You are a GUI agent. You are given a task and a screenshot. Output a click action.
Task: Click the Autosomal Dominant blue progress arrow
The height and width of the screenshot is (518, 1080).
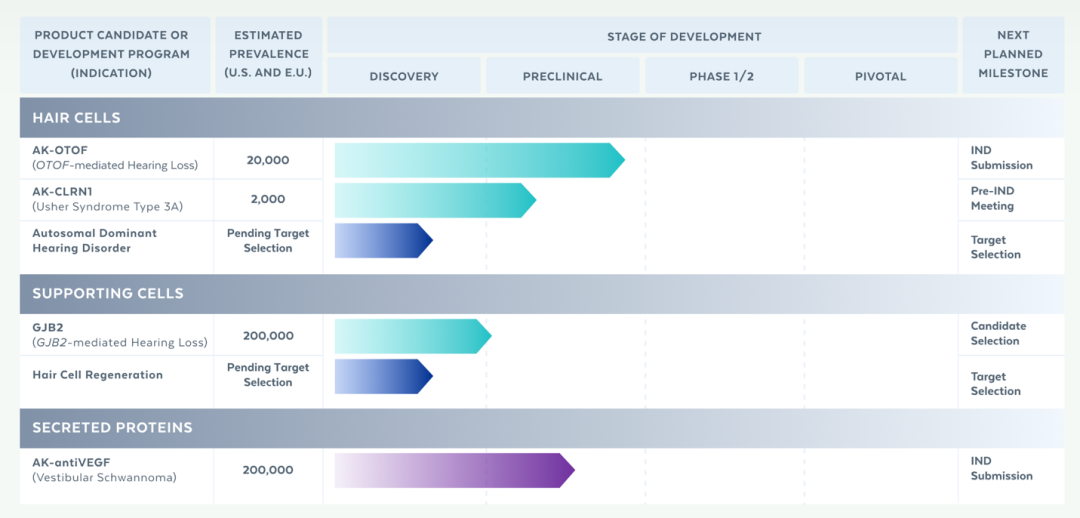coord(384,240)
